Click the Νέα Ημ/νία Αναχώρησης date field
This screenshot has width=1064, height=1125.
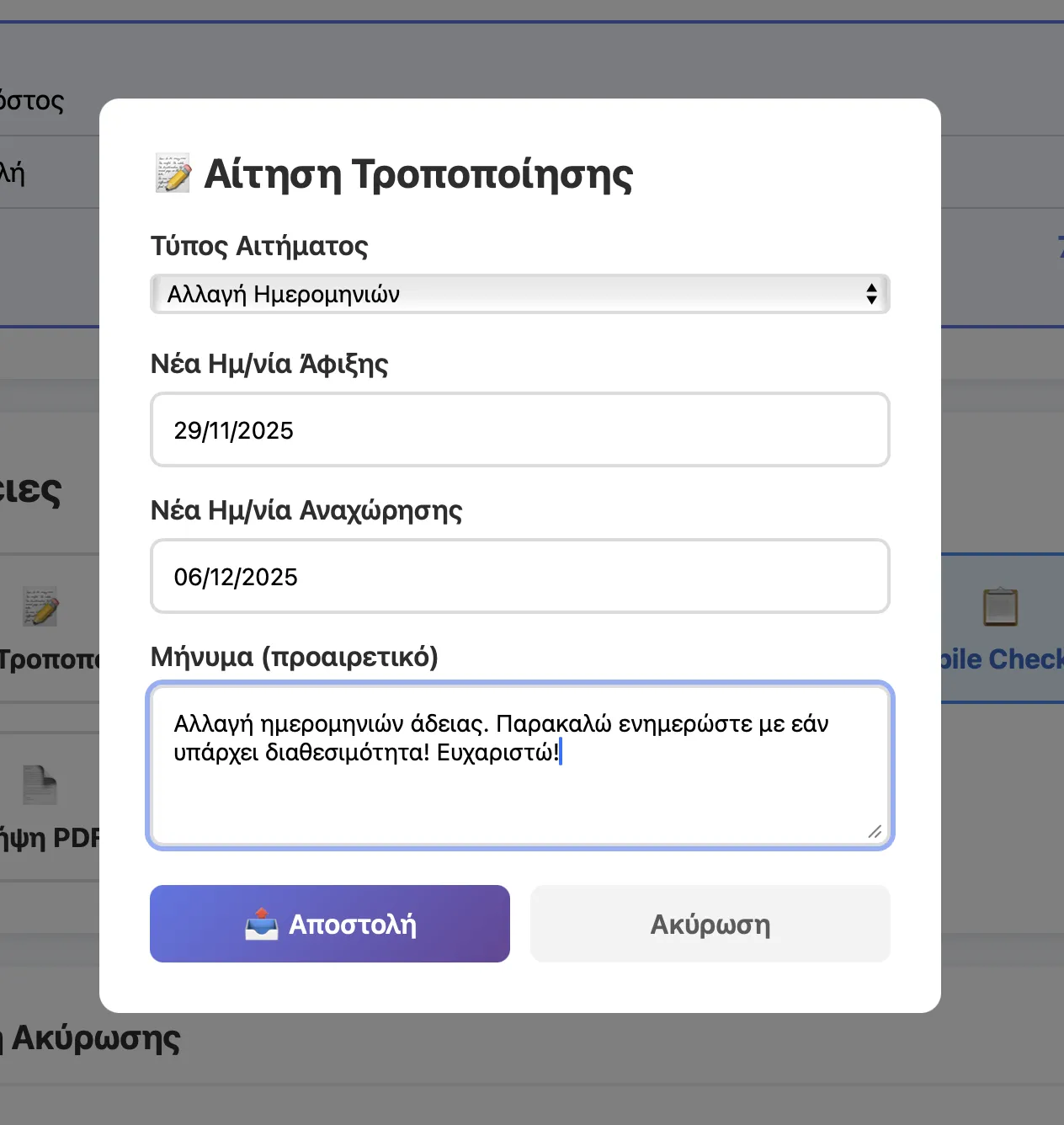click(519, 576)
